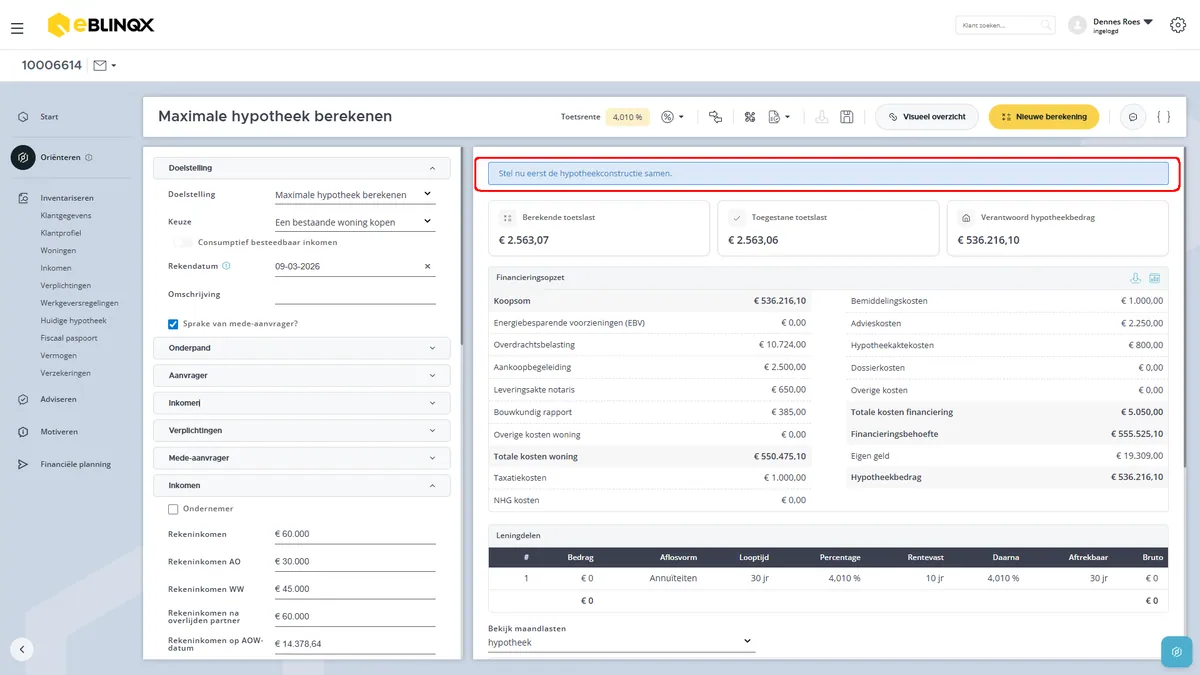Click the Visueel overzicht button
Viewport: 1200px width, 675px height.
point(927,117)
